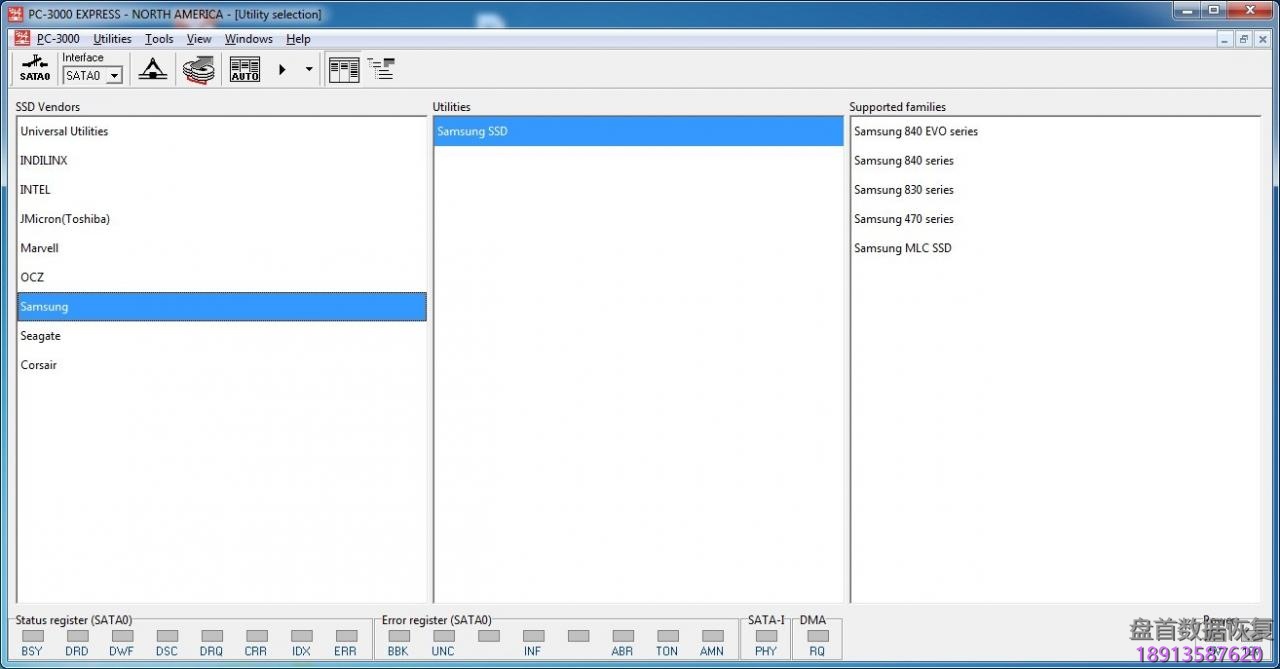Select Samsung 840 EVO series family
This screenshot has width=1280, height=669.
coord(915,131)
